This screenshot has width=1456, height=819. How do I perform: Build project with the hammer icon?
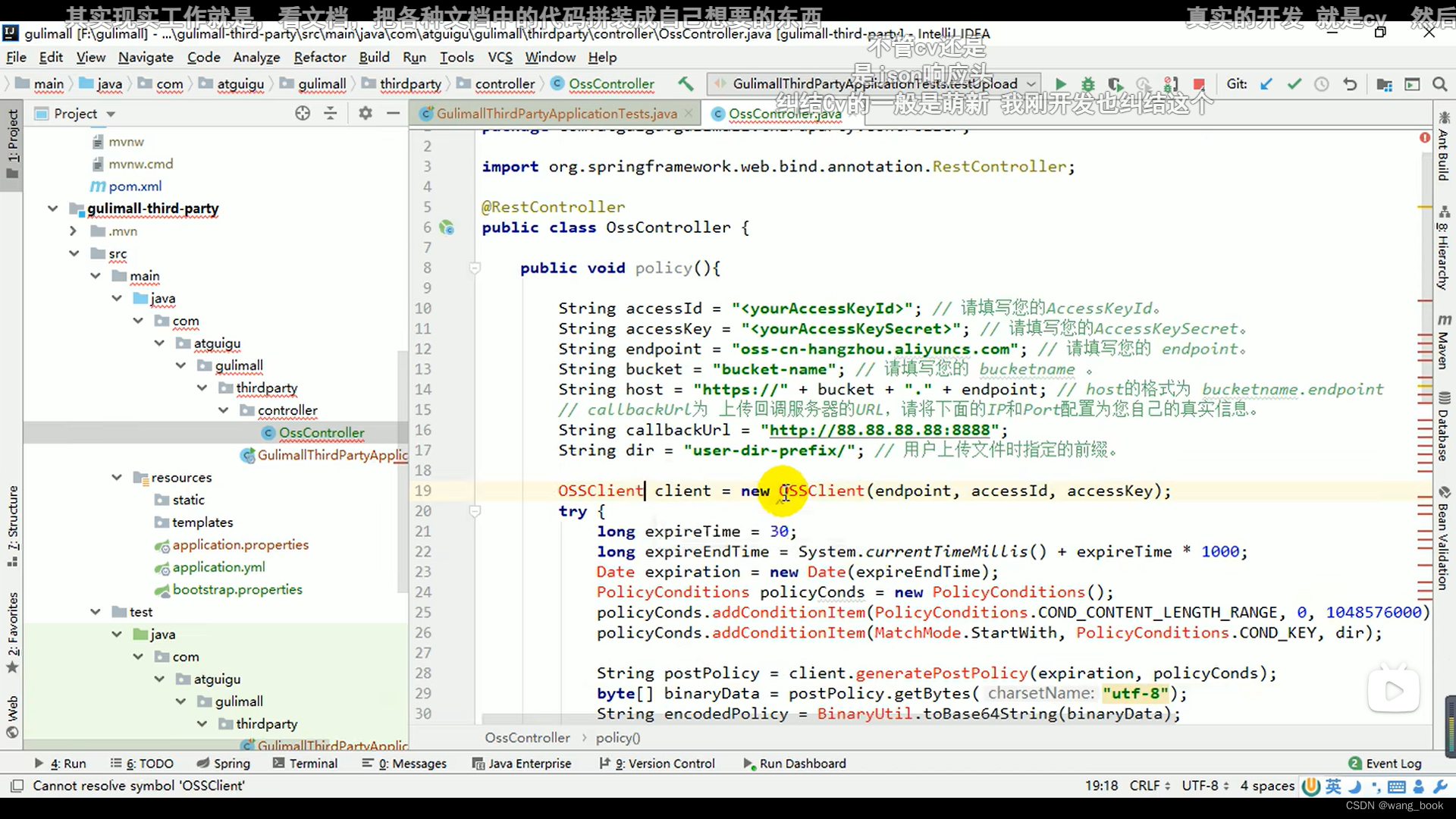[686, 84]
